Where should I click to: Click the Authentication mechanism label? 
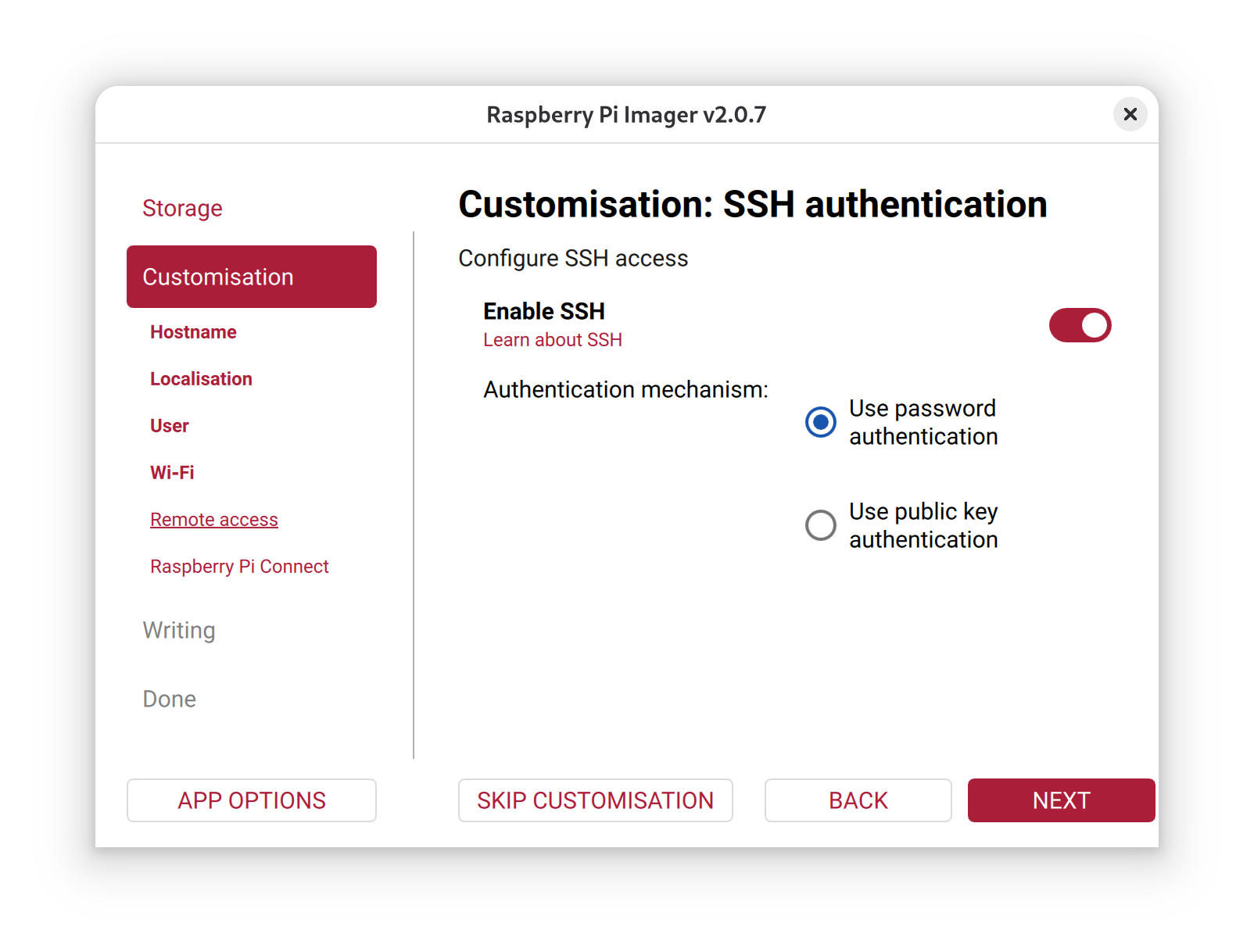[x=625, y=389]
